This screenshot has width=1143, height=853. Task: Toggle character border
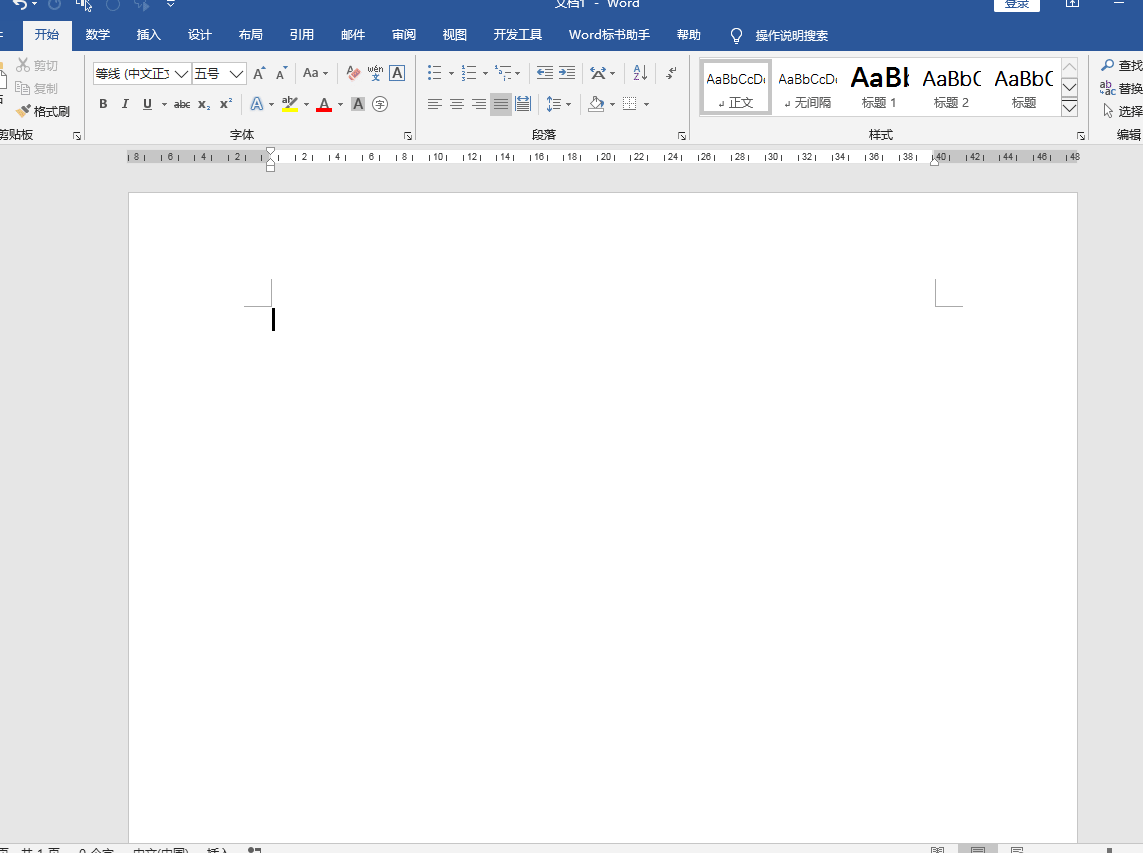397,73
